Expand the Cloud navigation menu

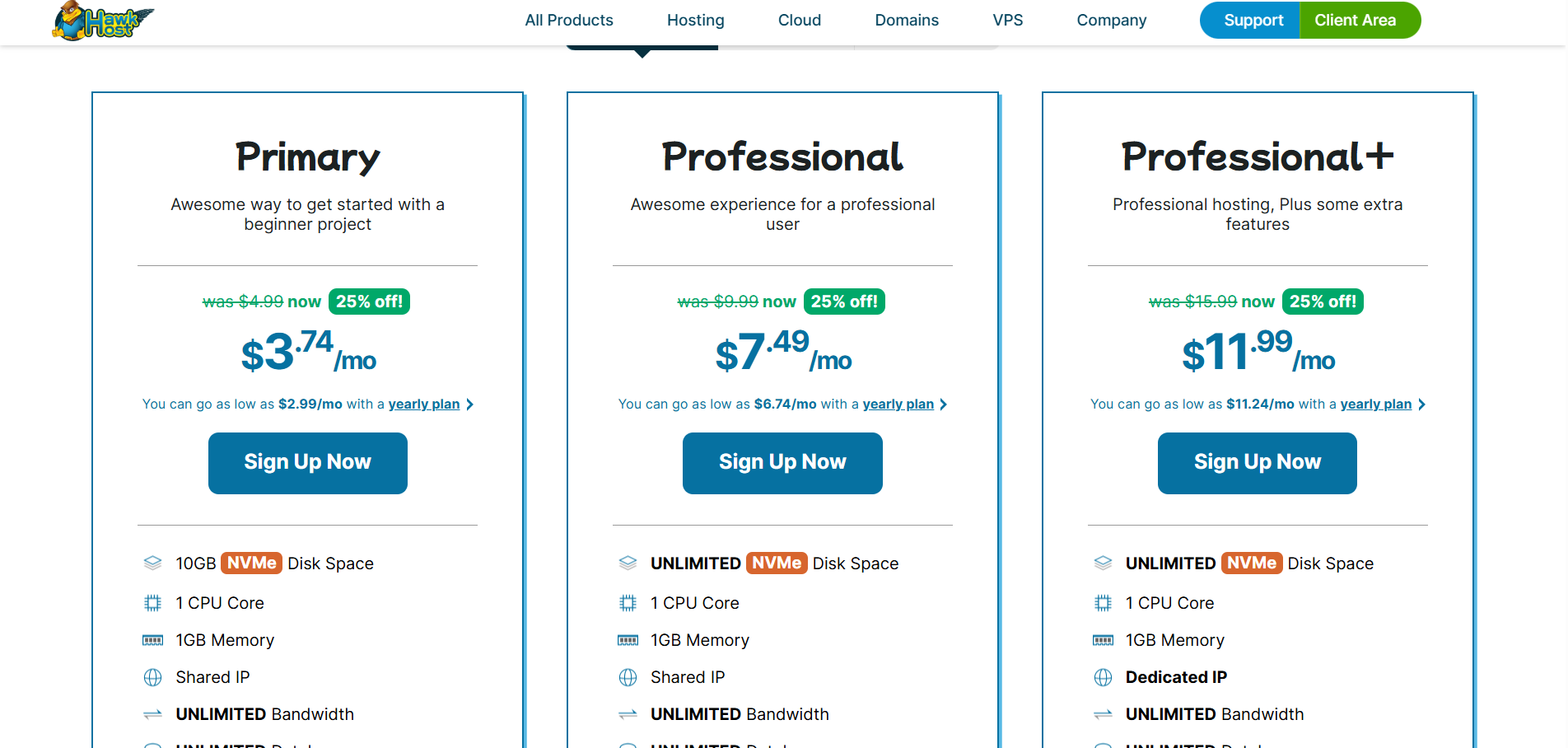point(799,21)
